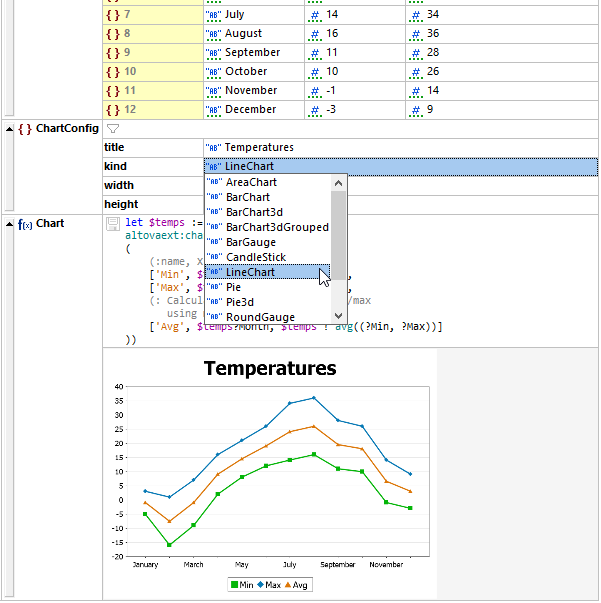Image resolution: width=601 pixels, height=603 pixels.
Task: Click the number type icon beside 36
Action: click(414, 34)
